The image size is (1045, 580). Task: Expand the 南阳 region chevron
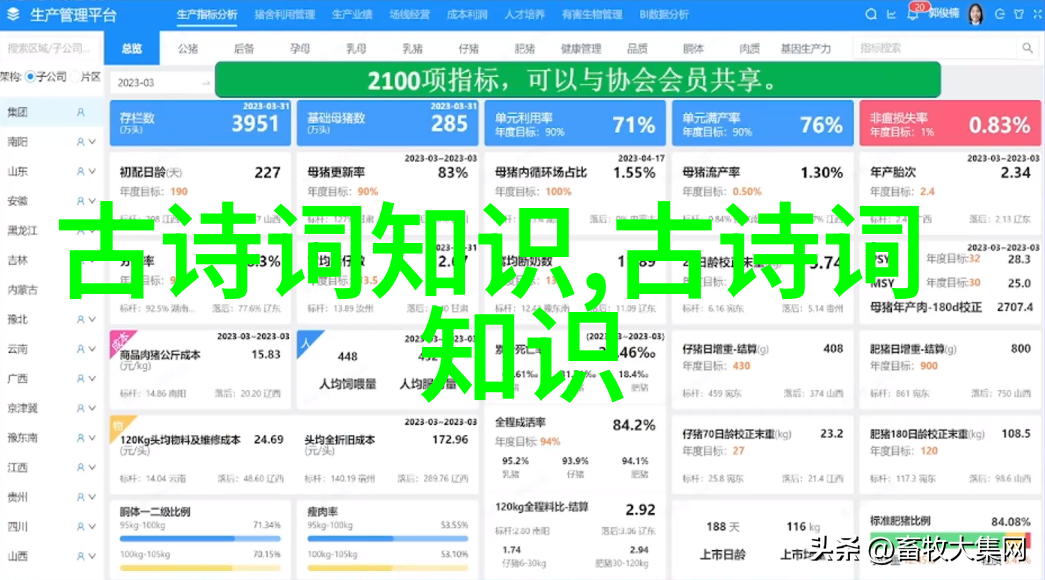(x=93, y=142)
